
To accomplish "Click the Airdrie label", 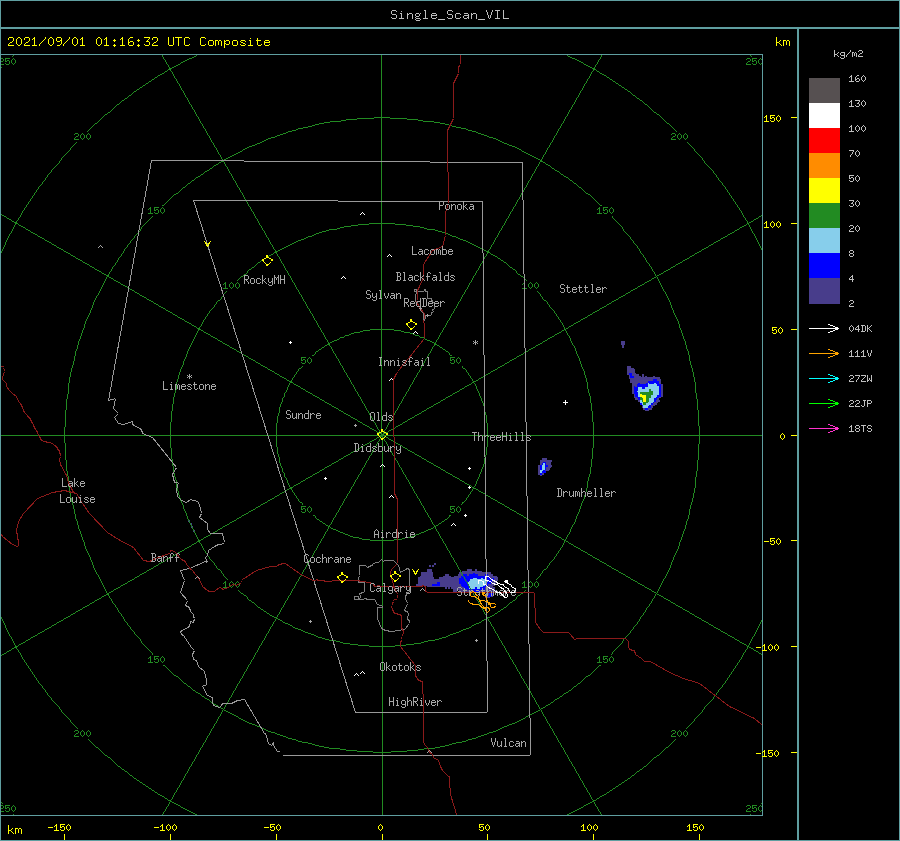I will click(x=394, y=534).
